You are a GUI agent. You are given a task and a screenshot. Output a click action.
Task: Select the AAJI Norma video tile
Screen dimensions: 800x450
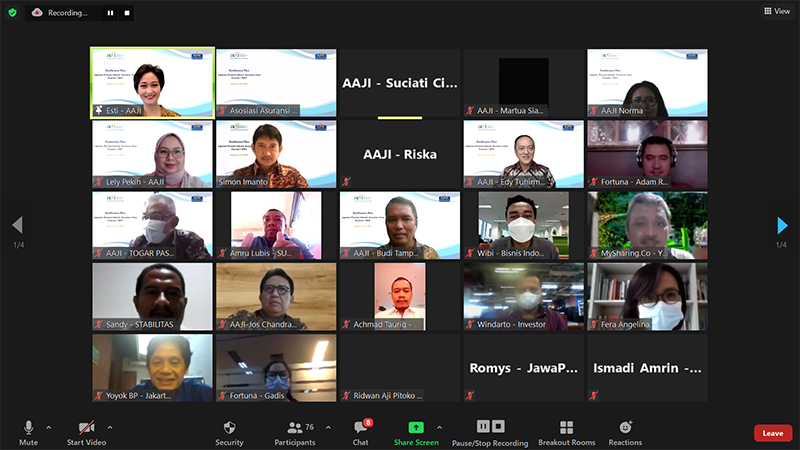[647, 83]
